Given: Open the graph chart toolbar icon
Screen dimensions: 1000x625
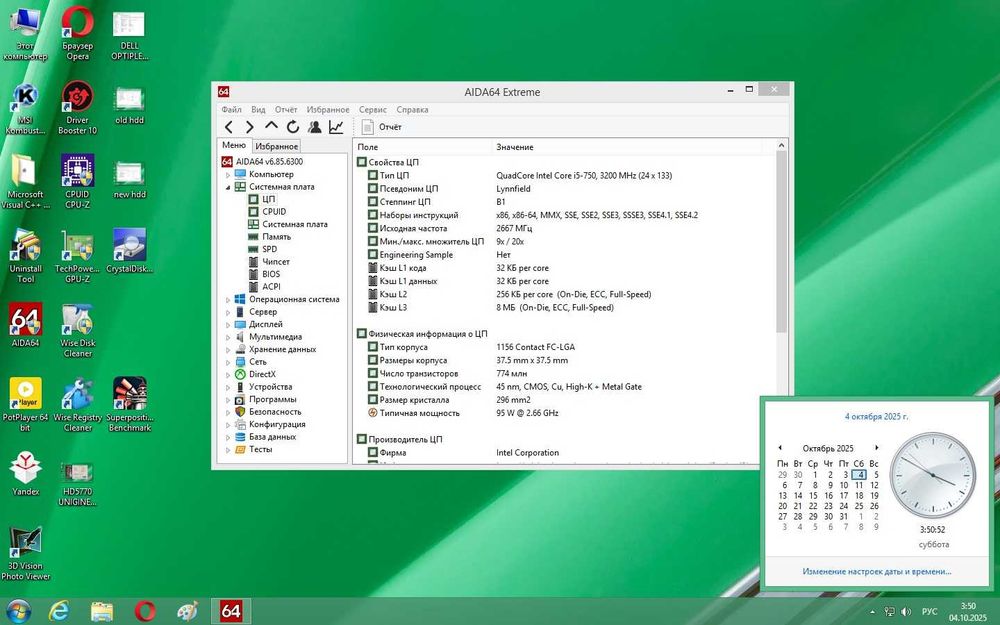Looking at the screenshot, I should [x=336, y=127].
